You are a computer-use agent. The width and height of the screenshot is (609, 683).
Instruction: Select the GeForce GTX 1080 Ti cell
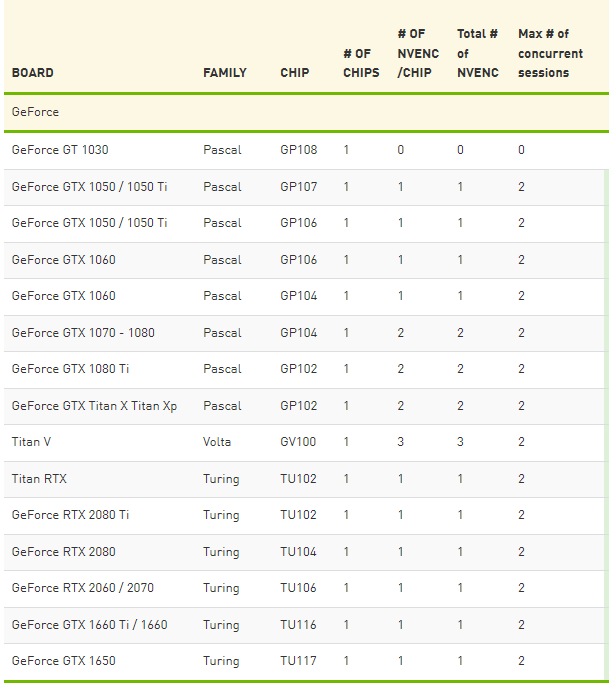[70, 369]
